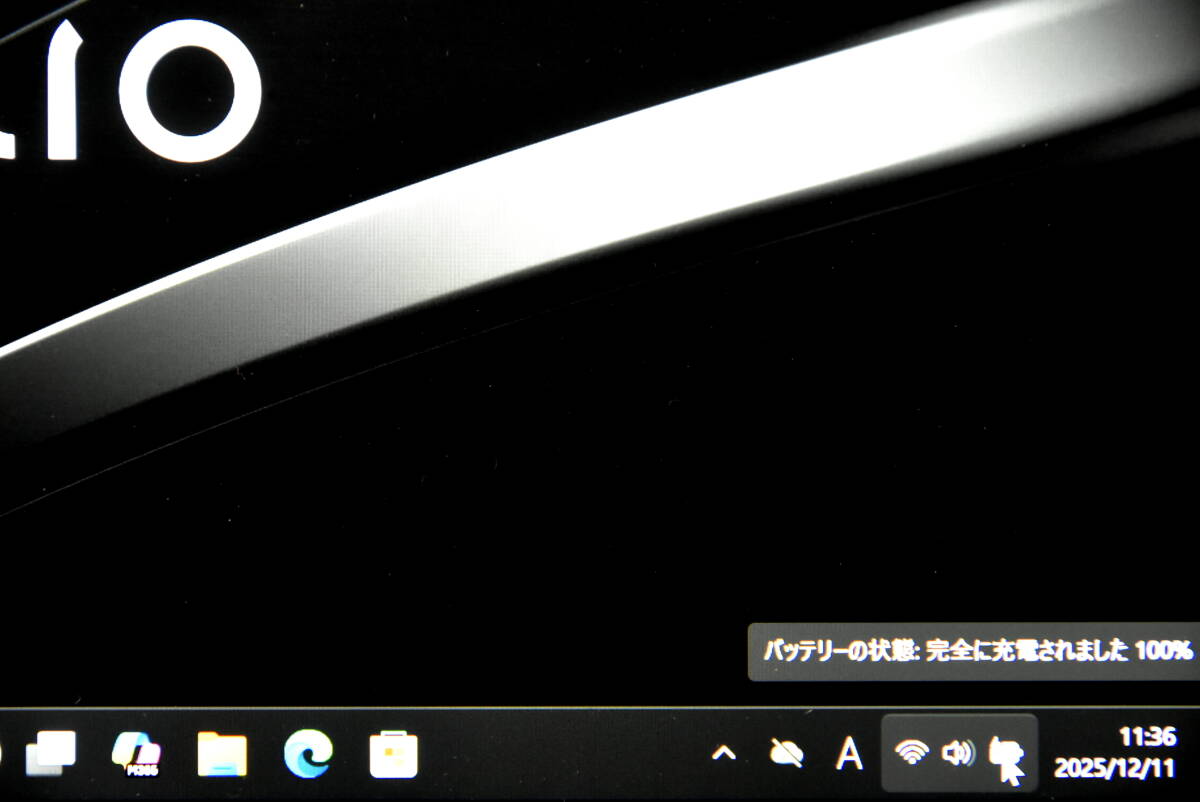Toggle the IME input mode A indicator
1200x802 pixels.
[x=849, y=753]
